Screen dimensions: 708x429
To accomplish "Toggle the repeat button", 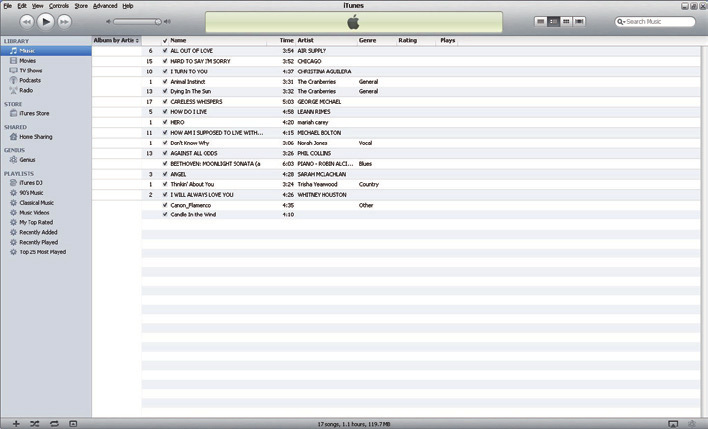I will (54, 424).
